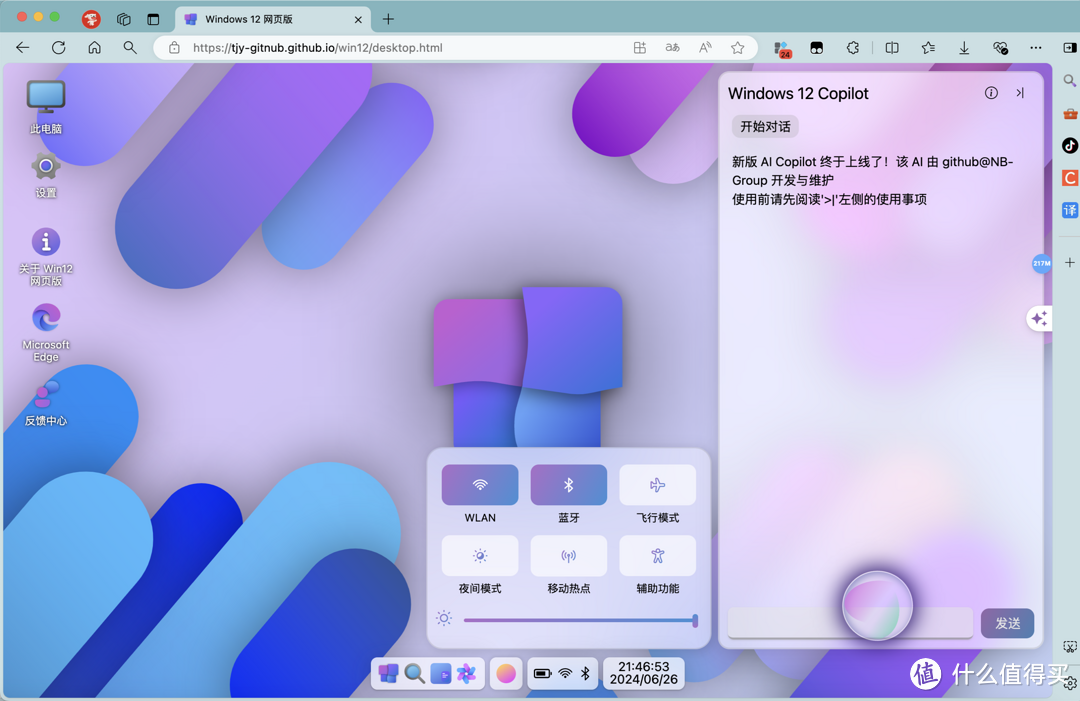Open the favorites list icon
Screen dimensions: 1080x701
(928, 48)
